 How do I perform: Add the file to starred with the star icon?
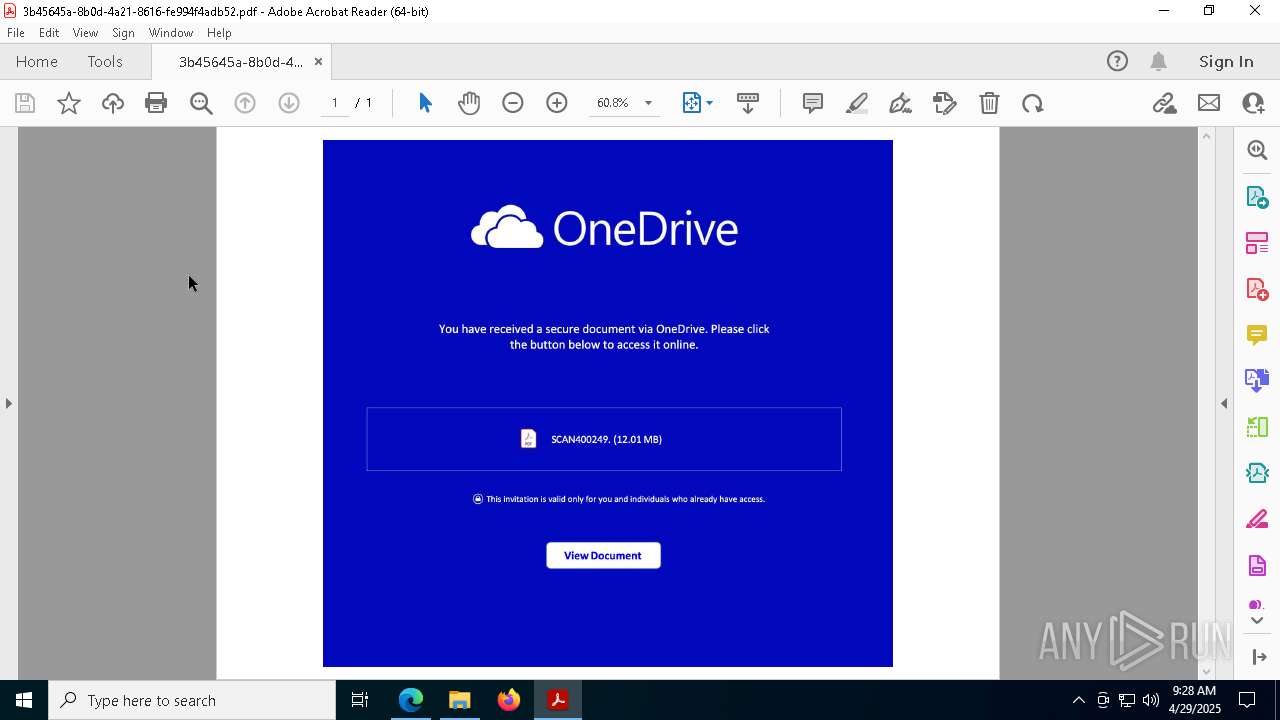69,103
